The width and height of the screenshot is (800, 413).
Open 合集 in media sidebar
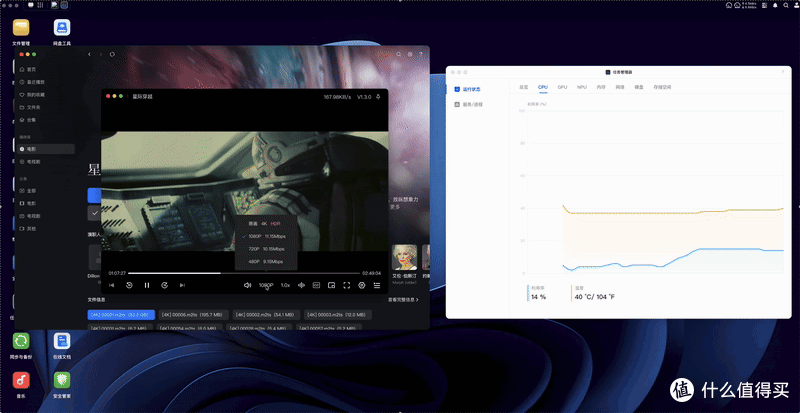point(46,120)
